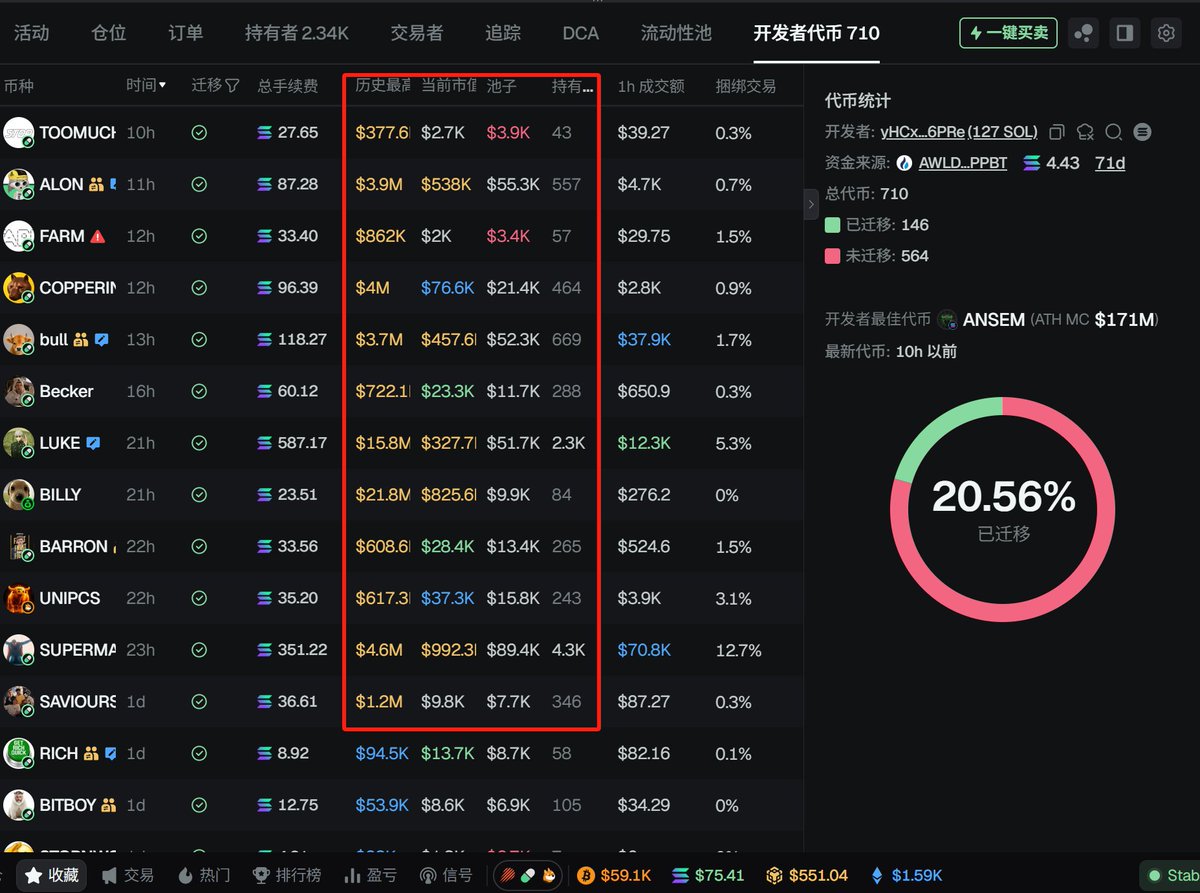Open 收藏 favorites in bottom bar
1200x893 pixels.
point(52,875)
